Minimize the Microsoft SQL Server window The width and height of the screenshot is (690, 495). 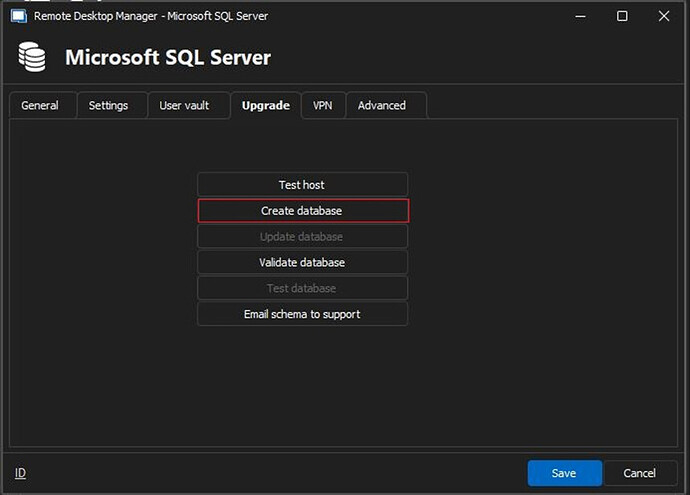tap(580, 16)
